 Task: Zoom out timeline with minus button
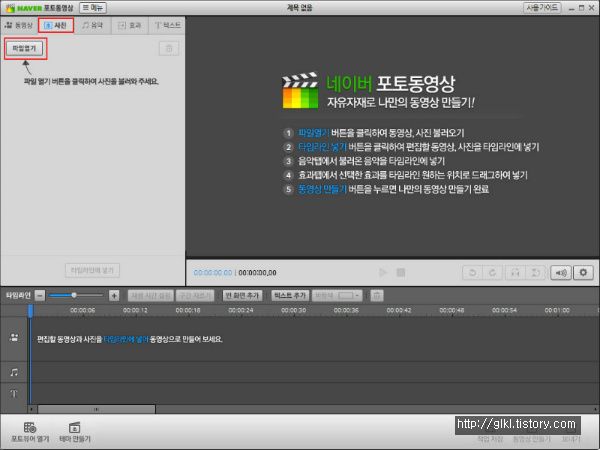coord(40,295)
